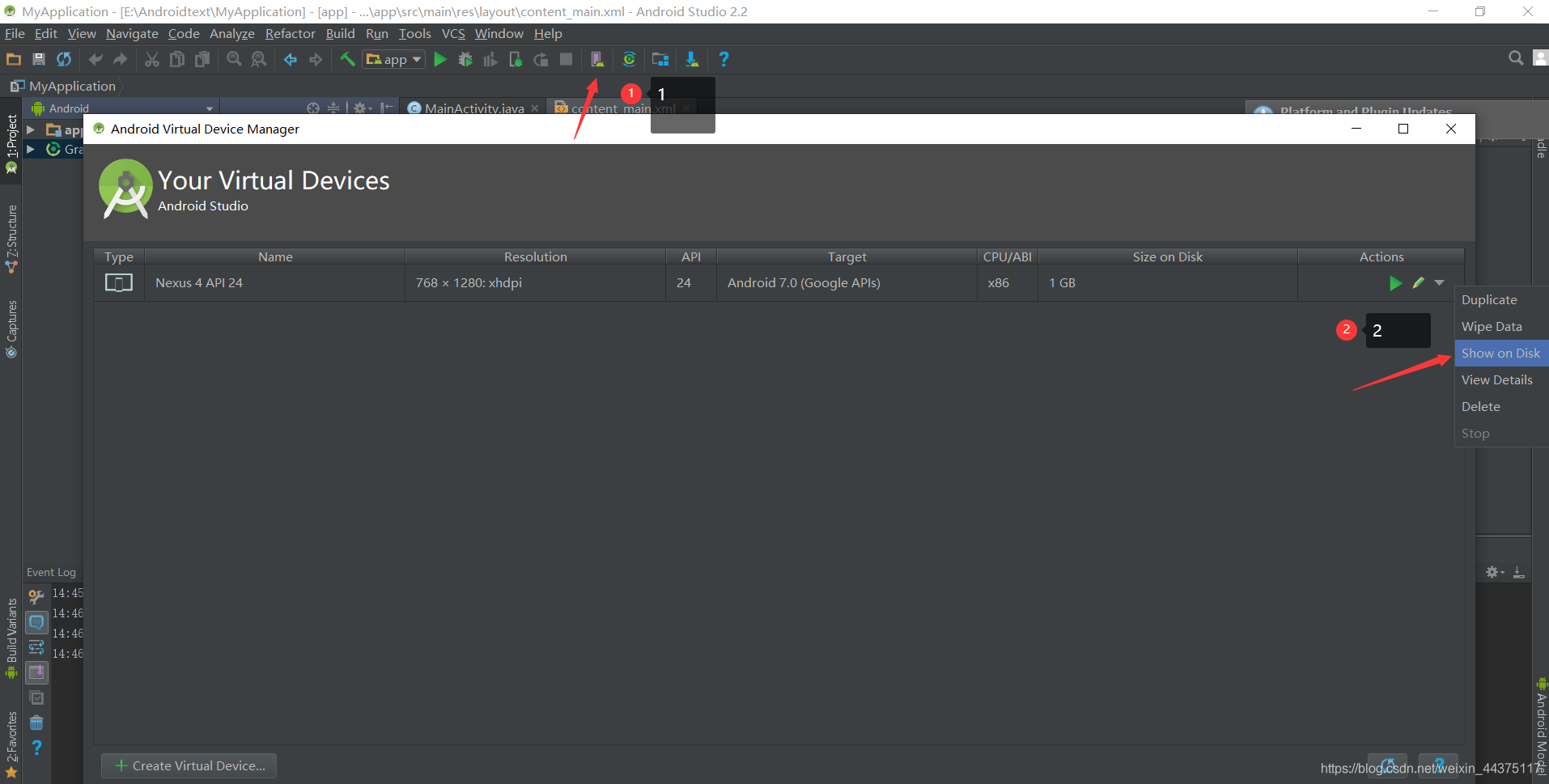Open AVD Manager from the main toolbar
Screen dimensions: 1549x784
(597, 59)
